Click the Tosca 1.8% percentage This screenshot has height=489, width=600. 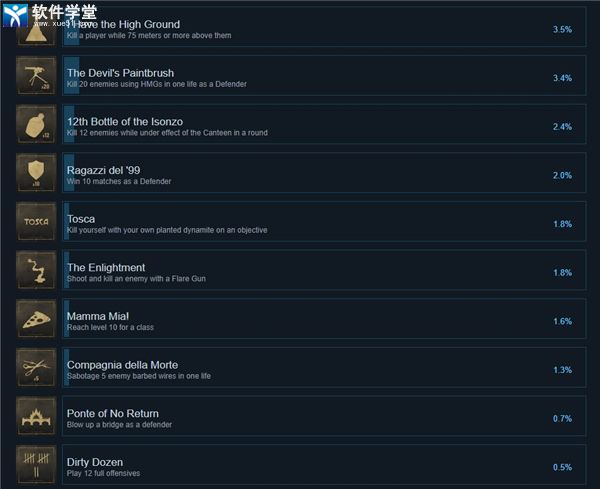click(x=562, y=224)
